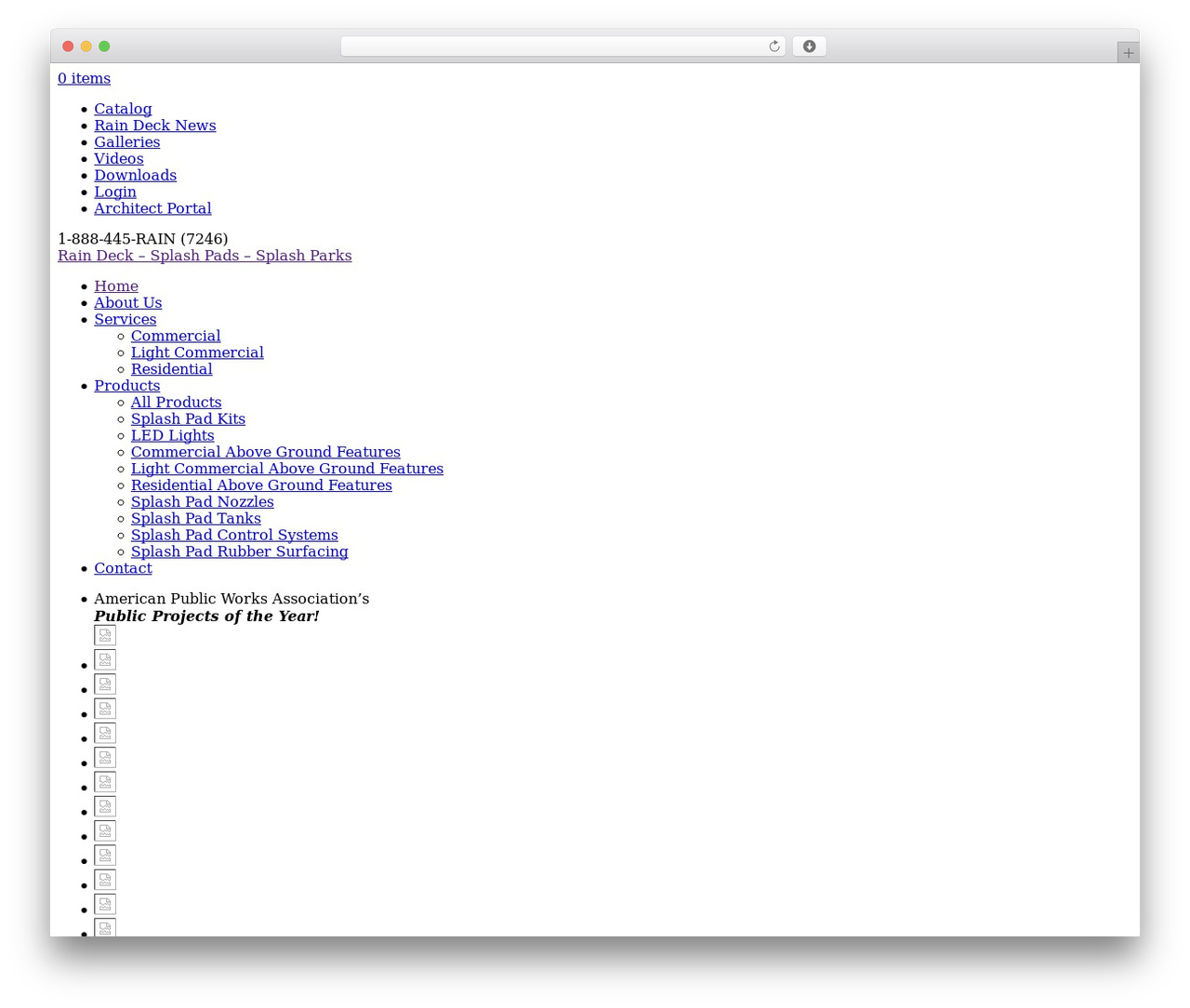Go to Rain Deck News
The image size is (1190, 1008).
(x=154, y=126)
